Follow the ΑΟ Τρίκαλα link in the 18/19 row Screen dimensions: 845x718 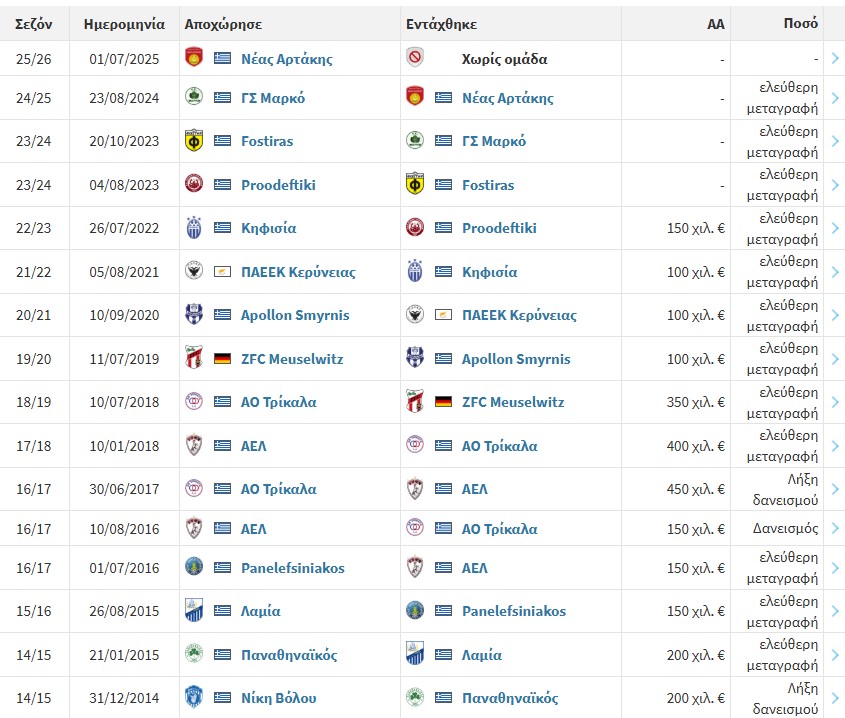279,402
